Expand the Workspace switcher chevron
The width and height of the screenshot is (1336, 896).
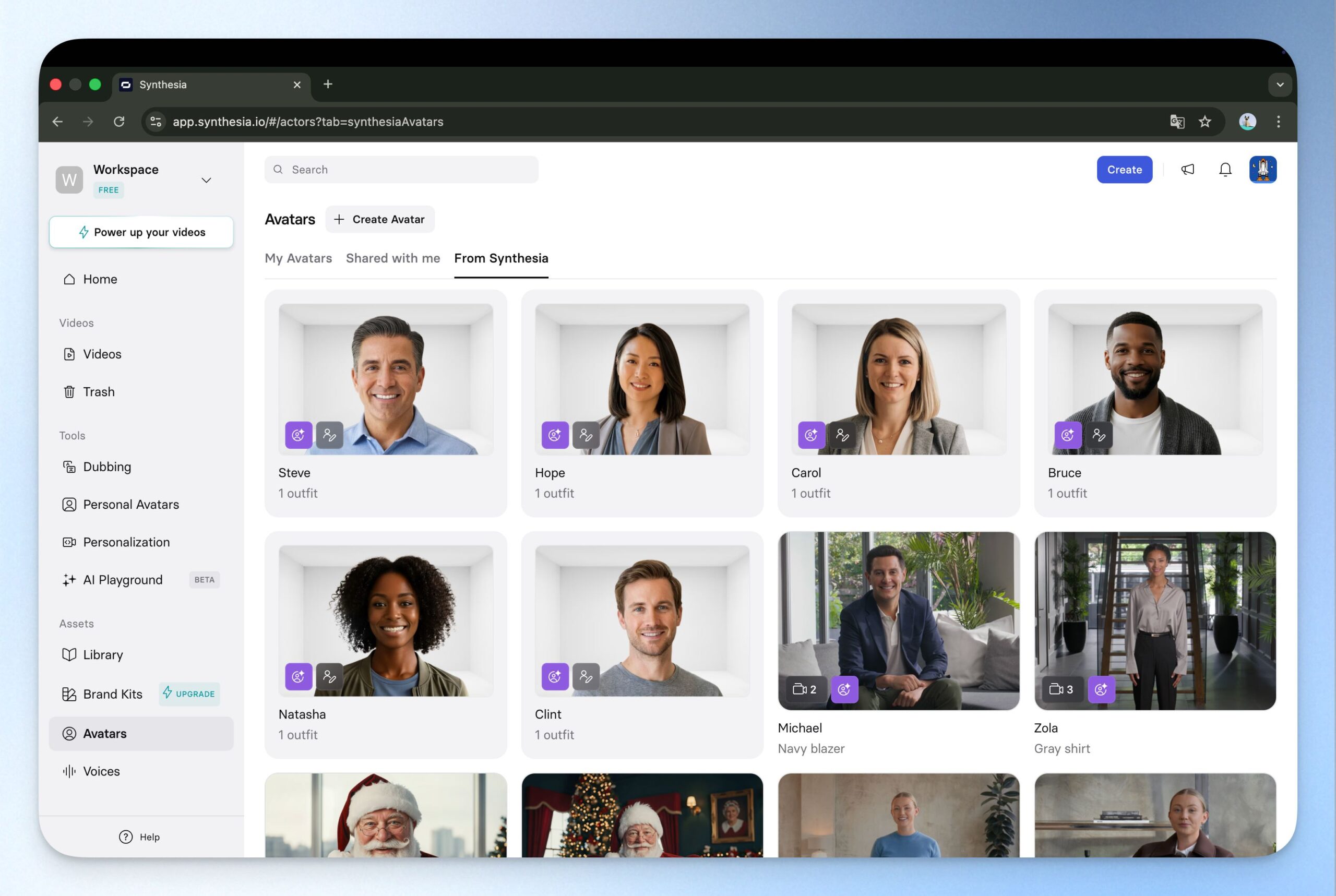click(206, 180)
